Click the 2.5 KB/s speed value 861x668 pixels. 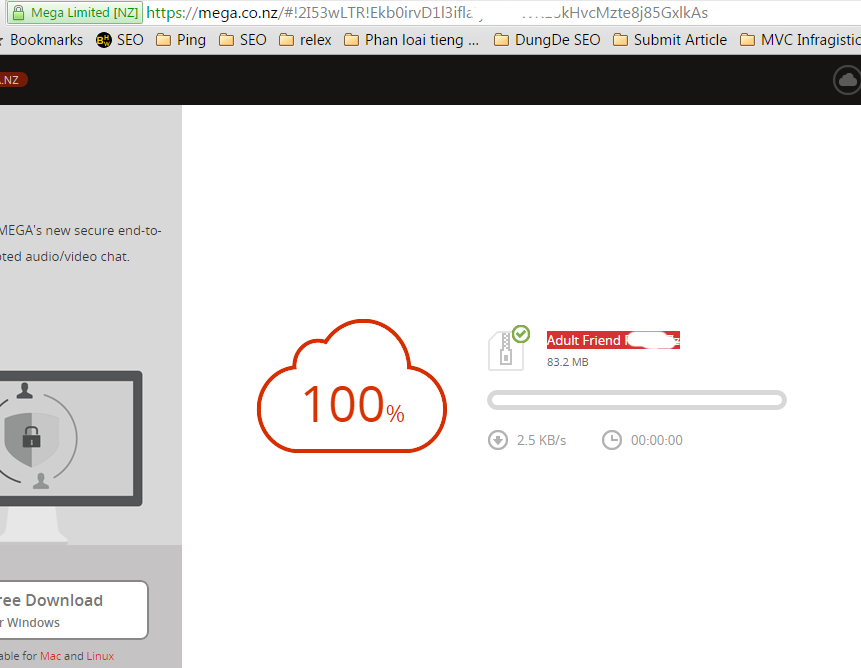pyautogui.click(x=541, y=440)
